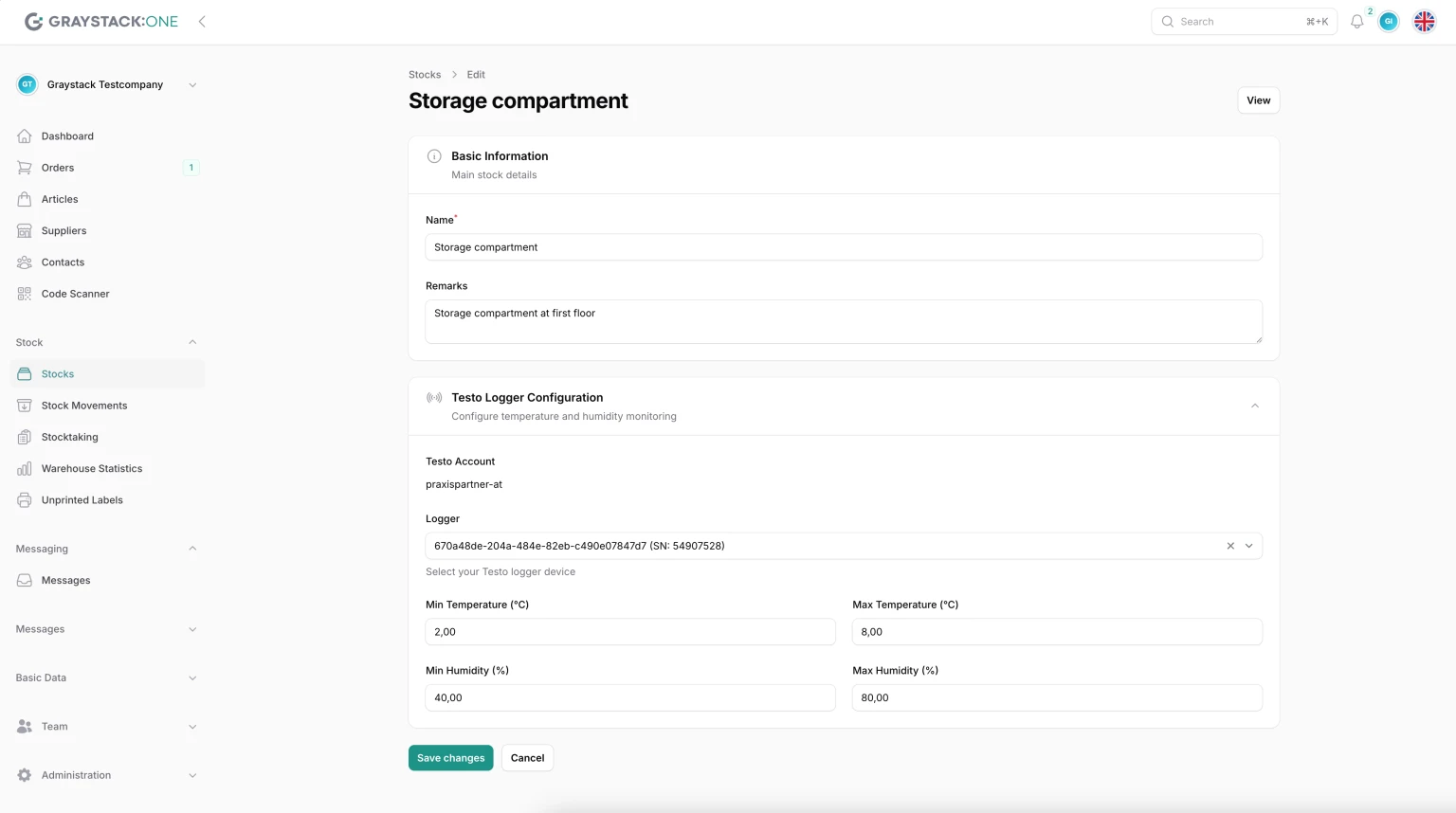
Task: Open Unprinted Labels in the sidebar
Action: coord(82,500)
